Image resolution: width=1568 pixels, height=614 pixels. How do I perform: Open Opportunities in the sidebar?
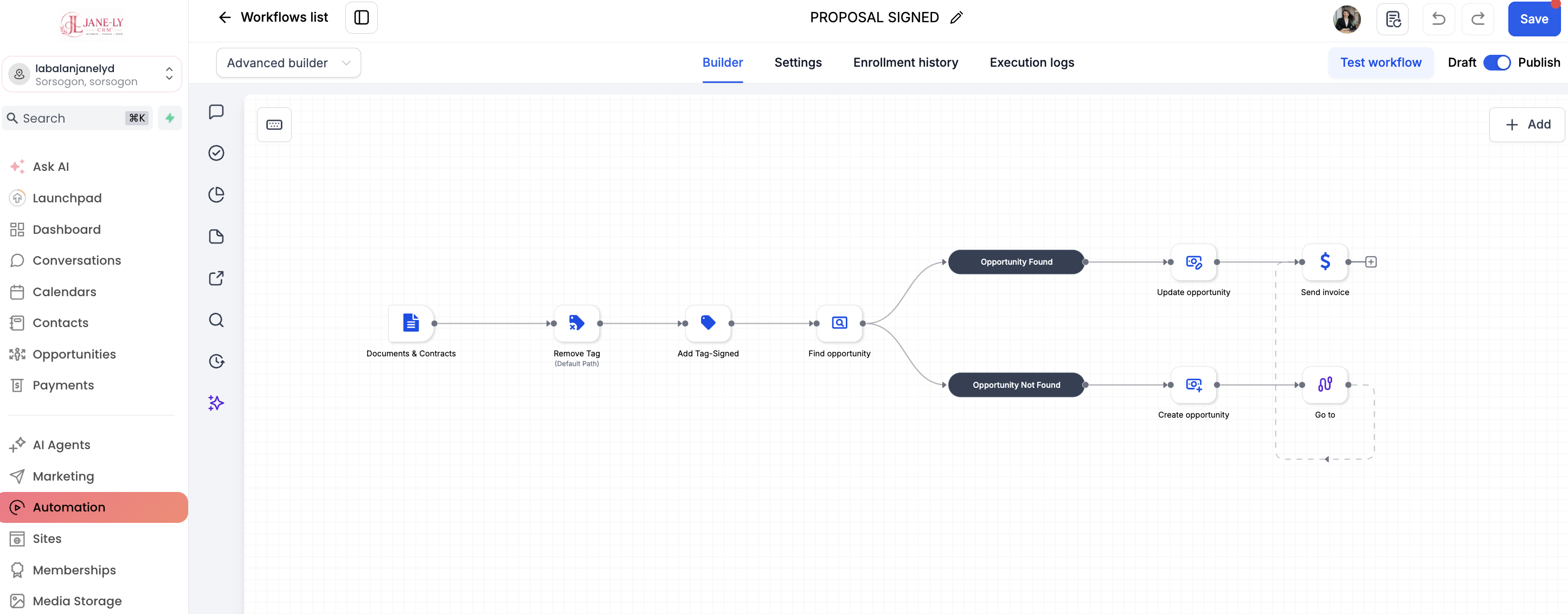point(74,355)
